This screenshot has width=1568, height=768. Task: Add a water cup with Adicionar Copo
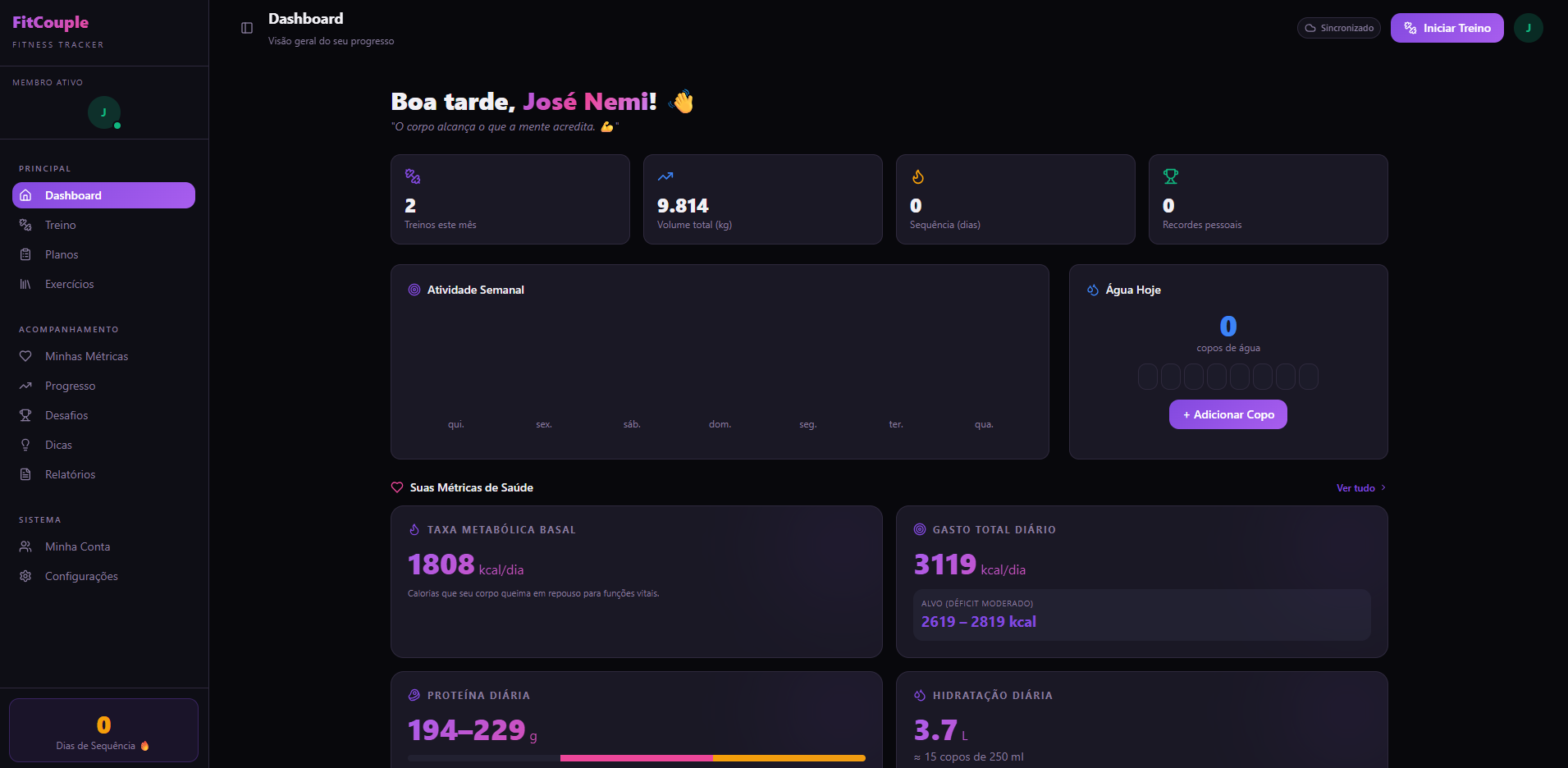tap(1227, 414)
